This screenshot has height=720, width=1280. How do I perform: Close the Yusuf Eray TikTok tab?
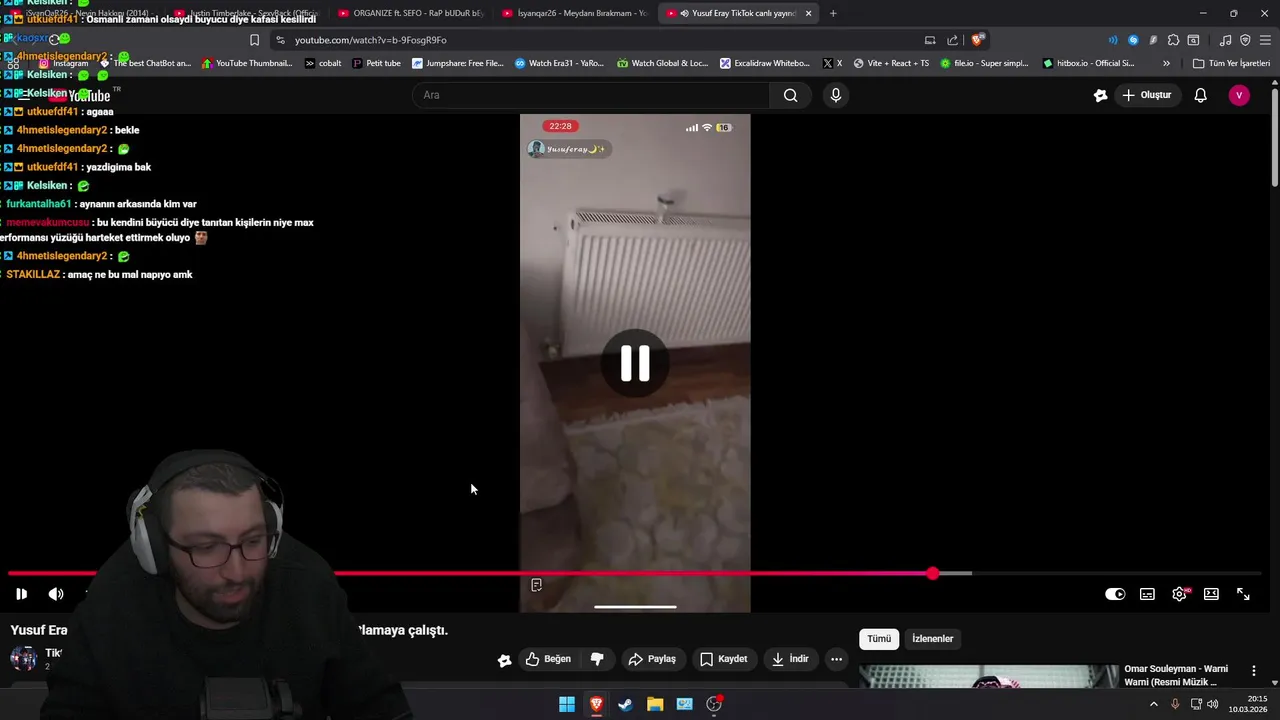[x=808, y=13]
